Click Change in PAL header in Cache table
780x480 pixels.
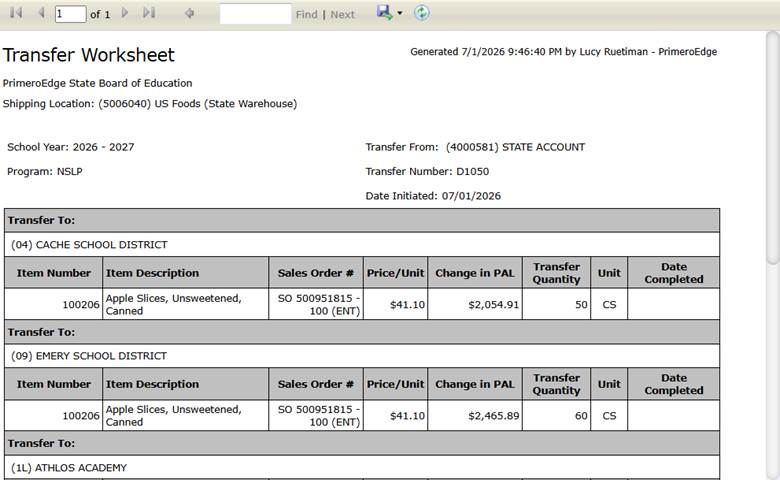coord(475,273)
